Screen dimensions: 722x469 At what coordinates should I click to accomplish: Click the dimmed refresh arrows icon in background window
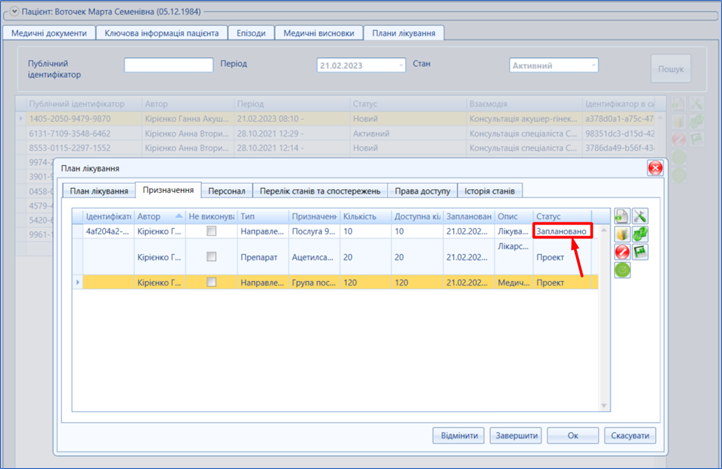(697, 122)
